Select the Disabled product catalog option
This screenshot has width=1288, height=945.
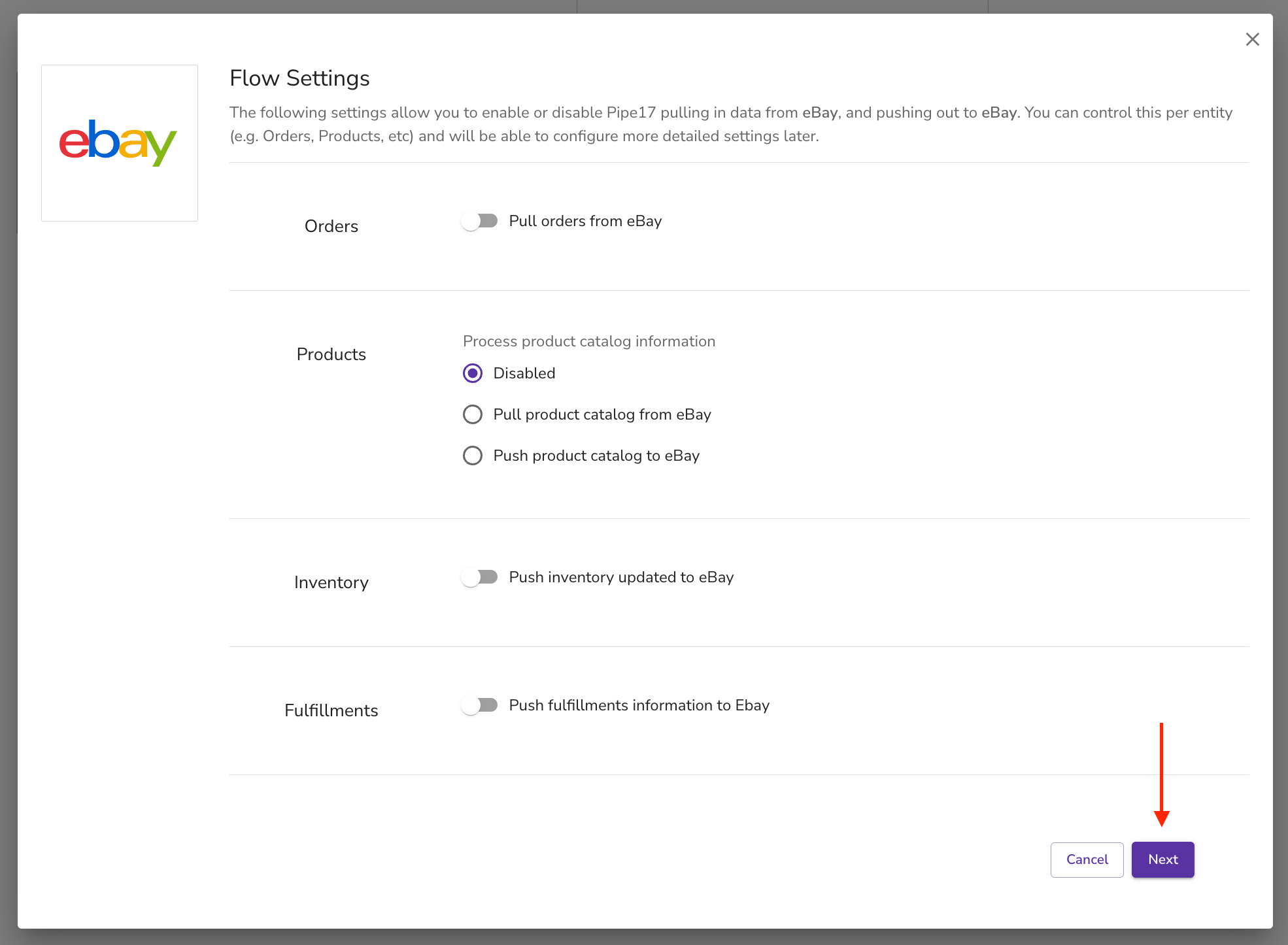pos(472,373)
